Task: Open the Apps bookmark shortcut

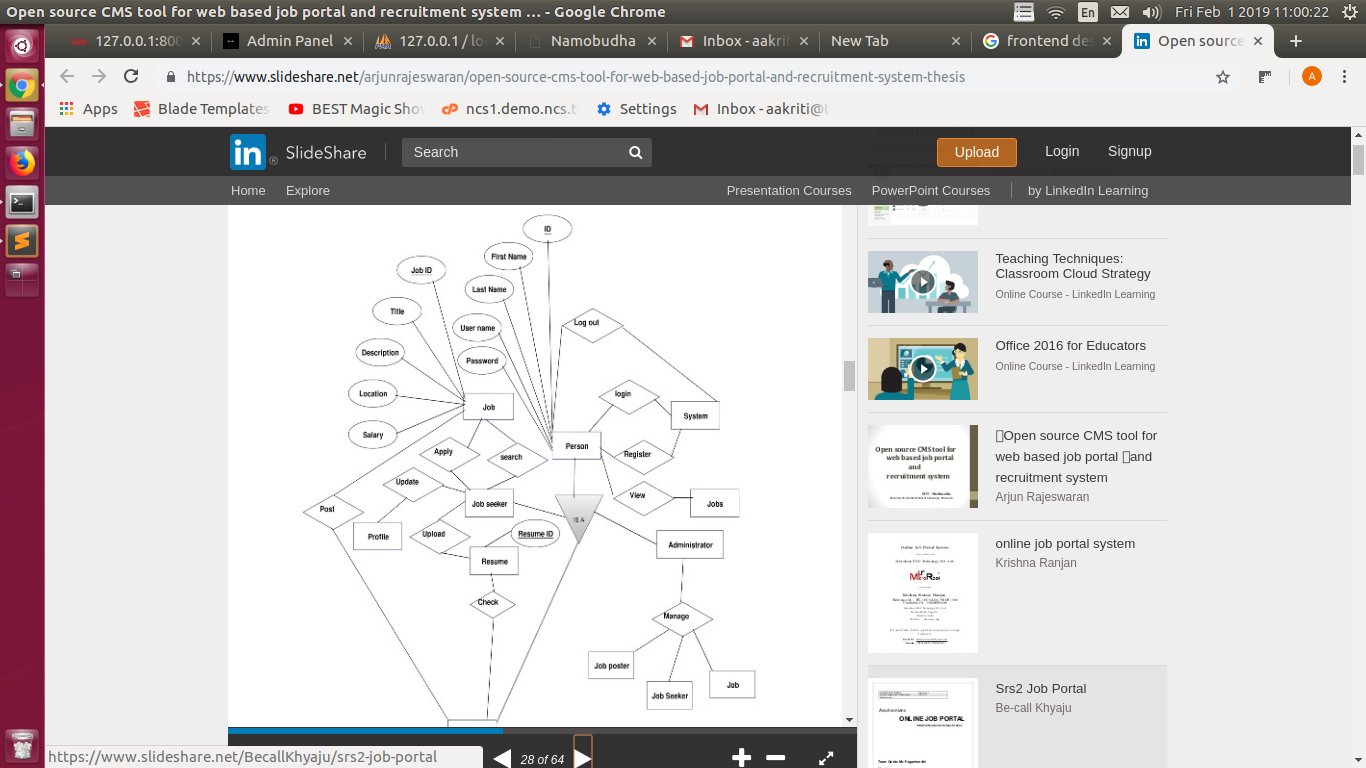Action: coord(89,109)
